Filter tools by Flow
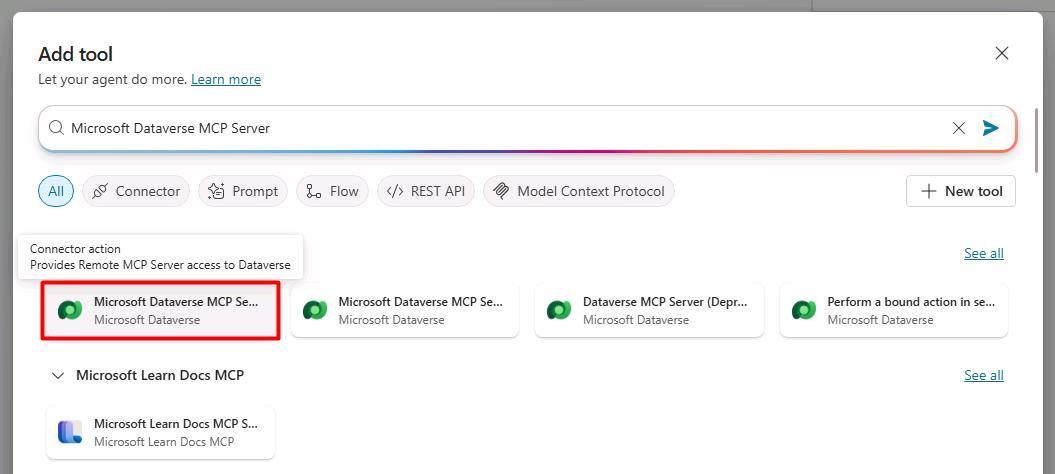Viewport: 1055px width, 474px height. tap(332, 191)
